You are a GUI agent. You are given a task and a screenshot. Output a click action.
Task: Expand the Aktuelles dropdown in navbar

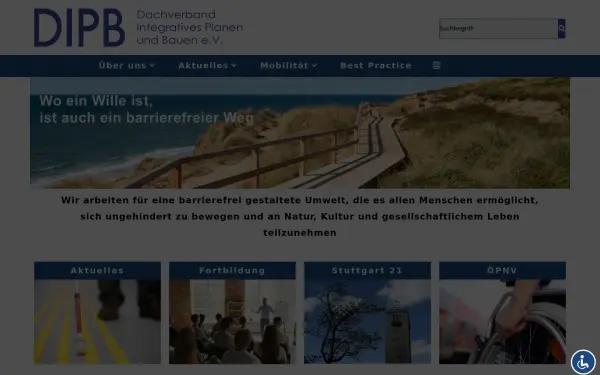[207, 65]
